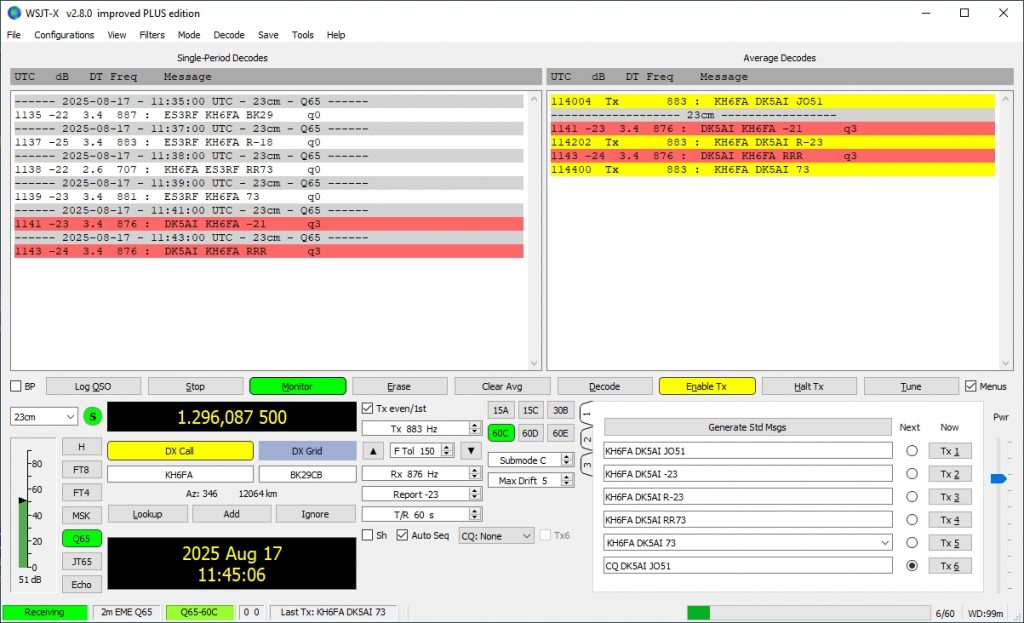Click the Pwr slider handle
Screen dimensions: 1024x623
click(998, 479)
